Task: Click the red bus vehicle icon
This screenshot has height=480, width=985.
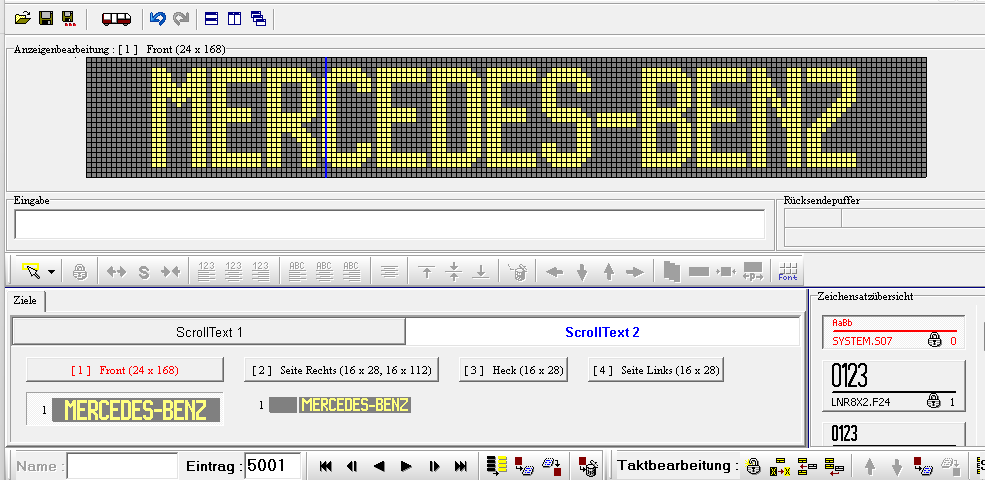Action: [x=116, y=19]
